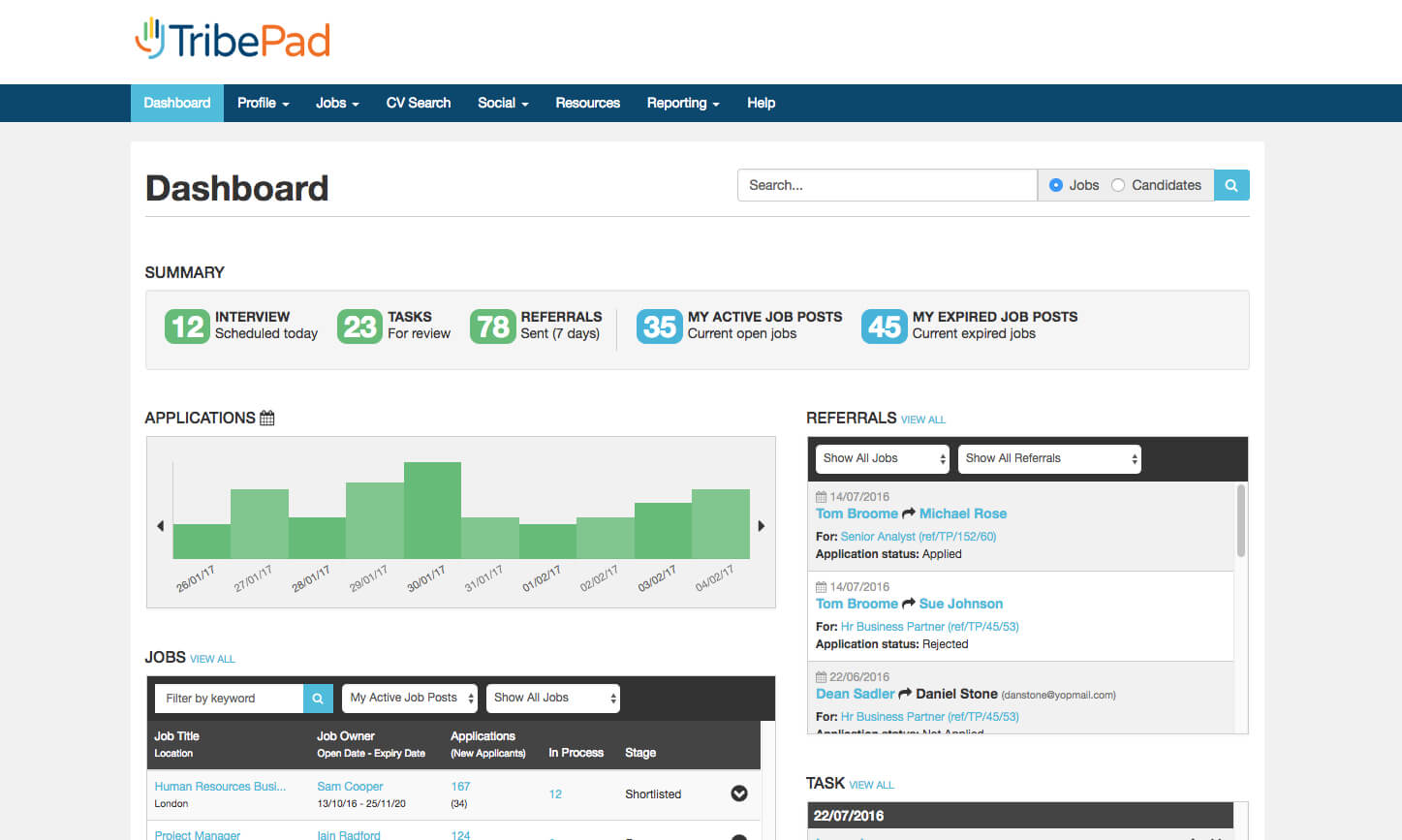Open Michael Rose referral link

[x=963, y=513]
